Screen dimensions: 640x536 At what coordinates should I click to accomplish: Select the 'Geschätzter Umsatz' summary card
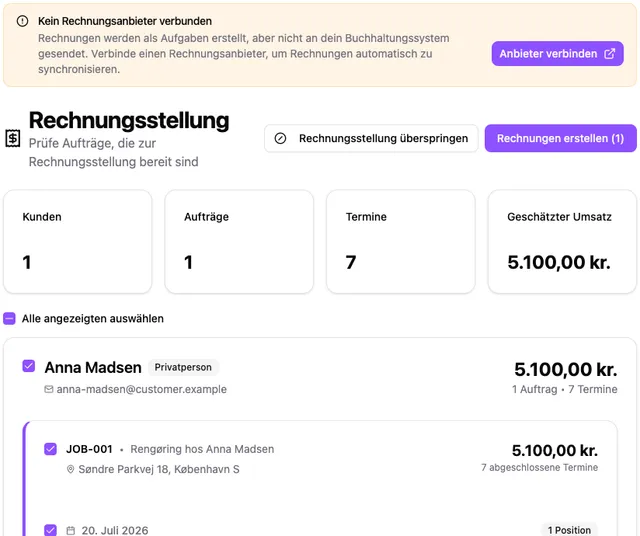pyautogui.click(x=562, y=242)
